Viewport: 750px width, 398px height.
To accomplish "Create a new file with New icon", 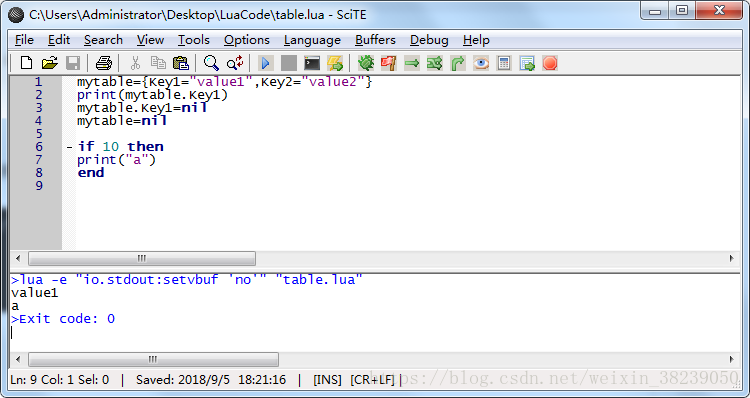I will tap(26, 63).
